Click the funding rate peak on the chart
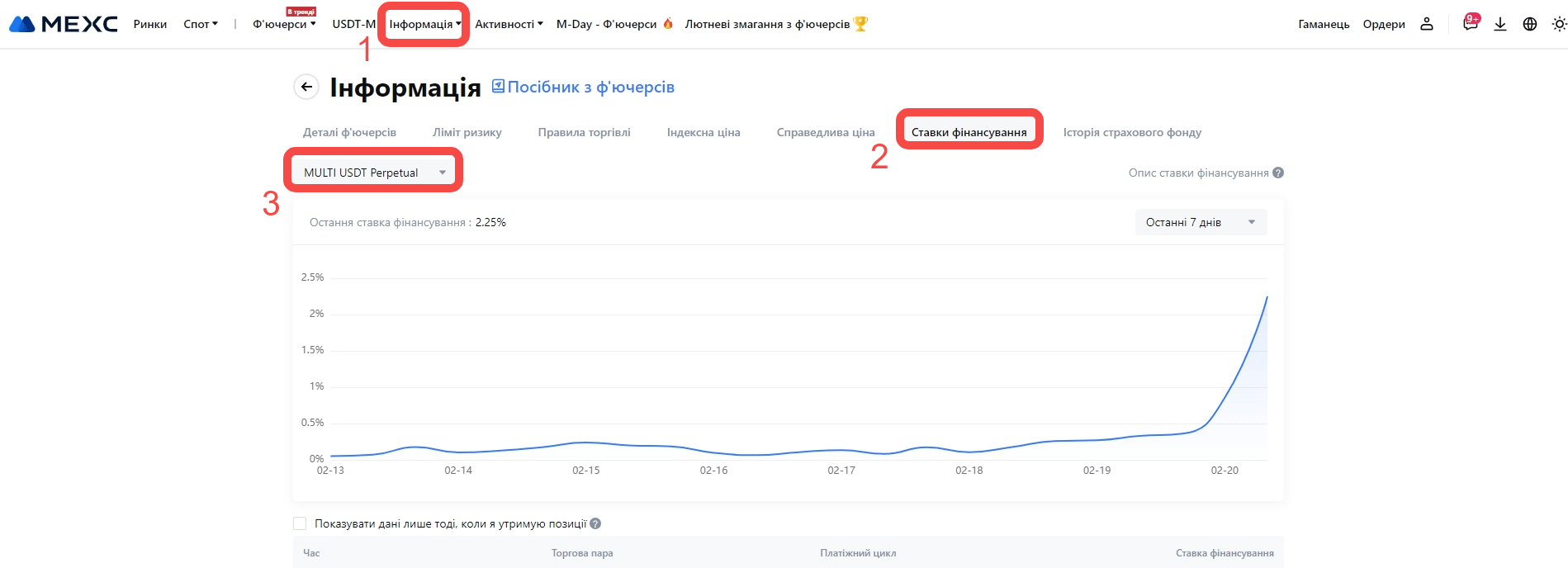The height and width of the screenshot is (568, 1568). [x=1267, y=297]
